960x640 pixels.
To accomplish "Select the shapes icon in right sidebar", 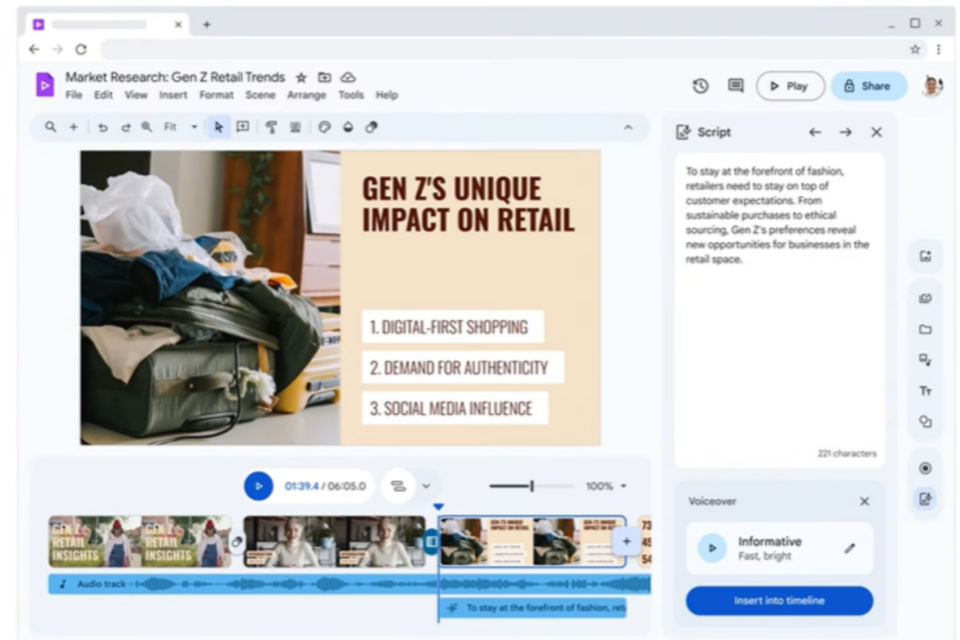I will (x=925, y=422).
